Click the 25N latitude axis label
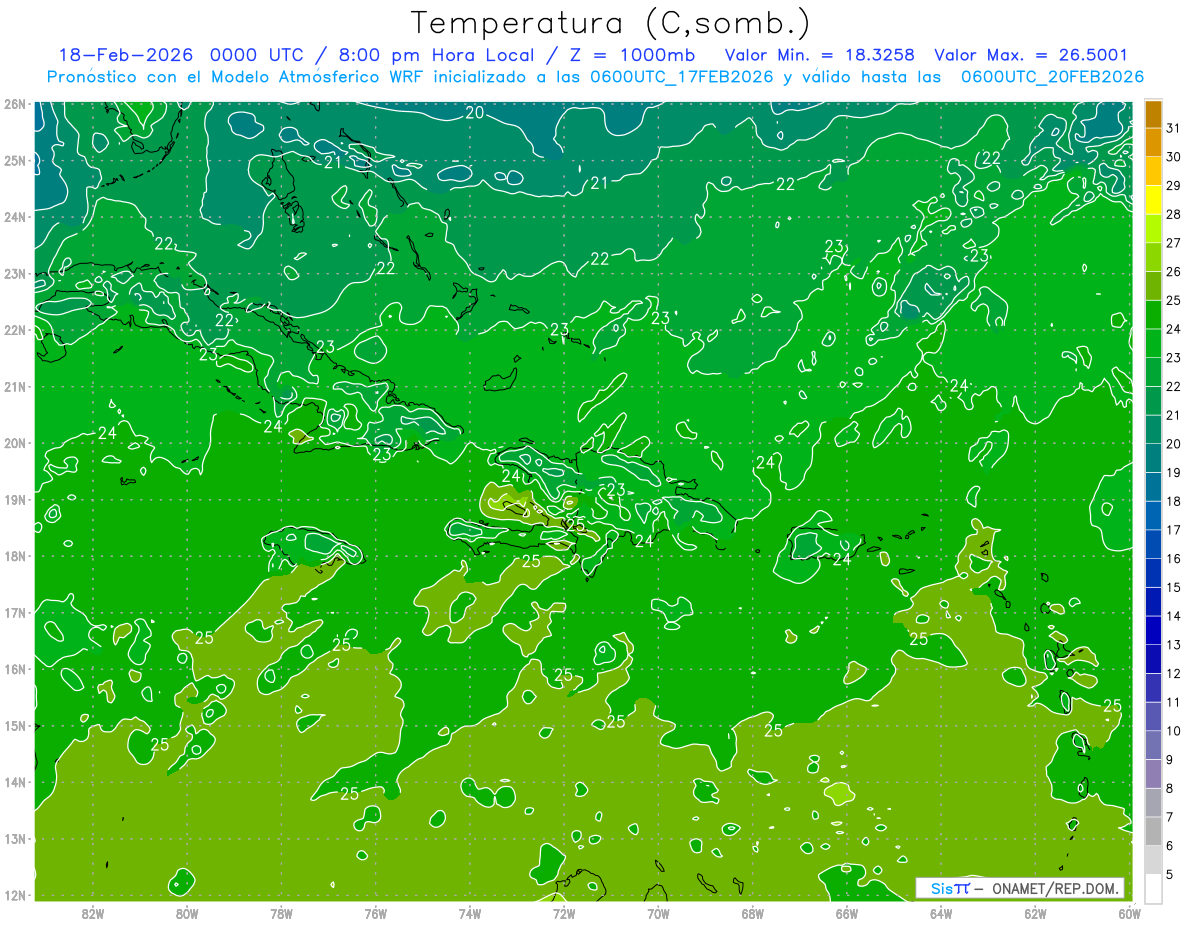 (14, 161)
